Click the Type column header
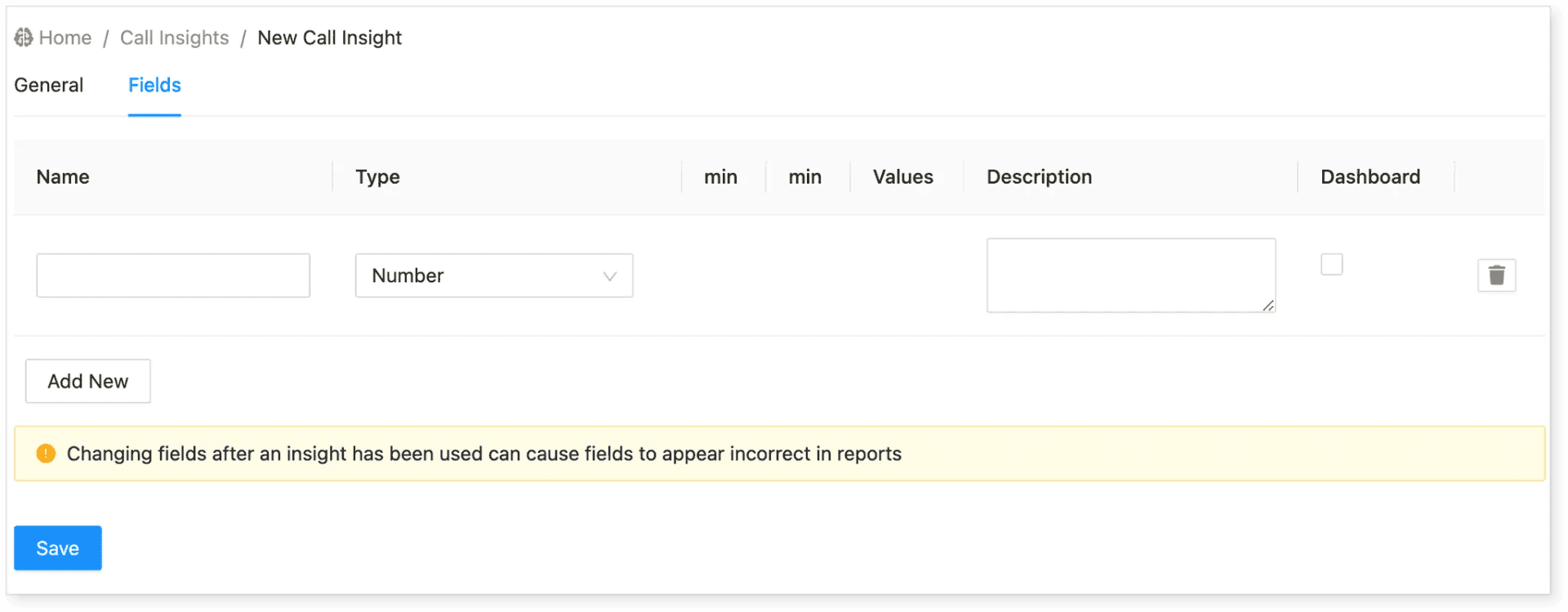The width and height of the screenshot is (1568, 612). [377, 177]
